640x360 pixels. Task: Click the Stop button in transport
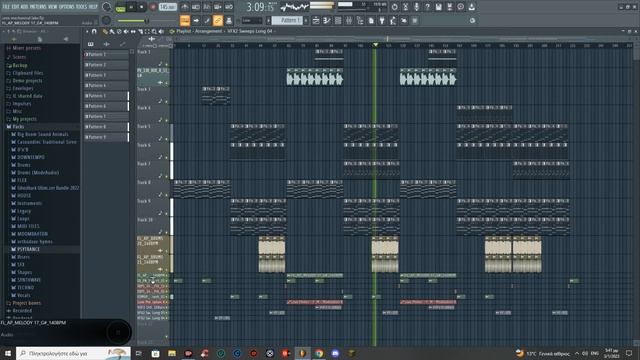click(142, 7)
